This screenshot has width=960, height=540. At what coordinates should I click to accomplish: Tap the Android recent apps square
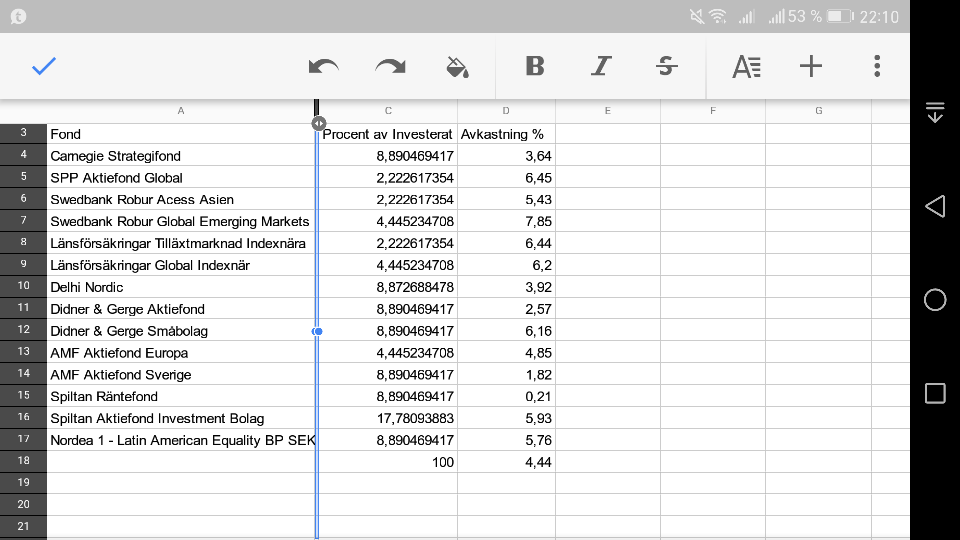pyautogui.click(x=935, y=393)
